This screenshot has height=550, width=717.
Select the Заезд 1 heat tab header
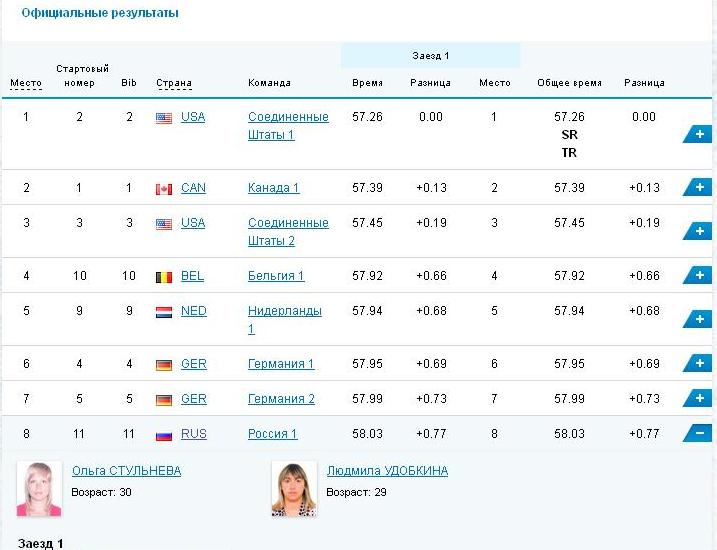pyautogui.click(x=430, y=56)
